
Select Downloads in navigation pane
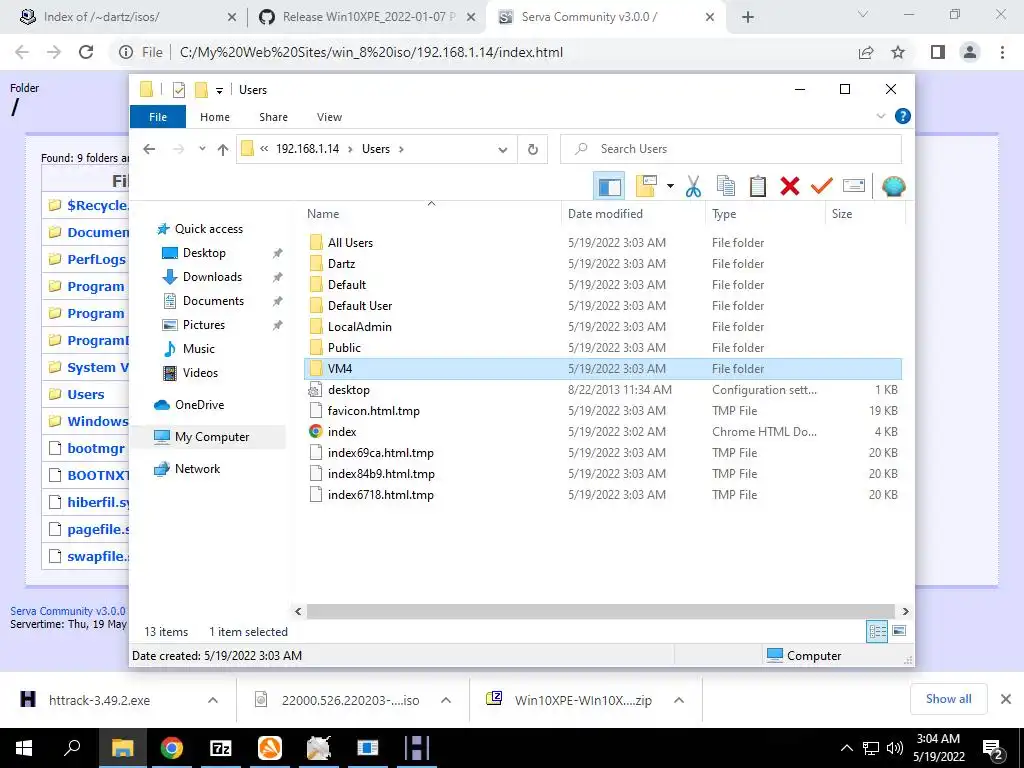pos(212,277)
